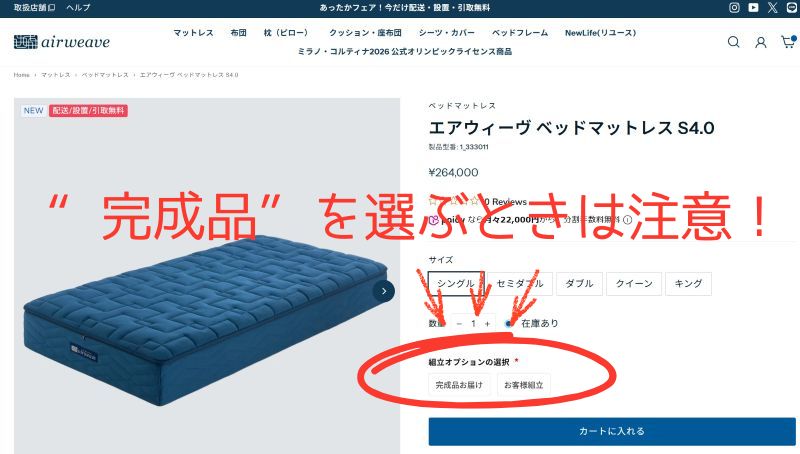This screenshot has width=800, height=454.
Task: Select the ダブル size option
Action: [579, 284]
